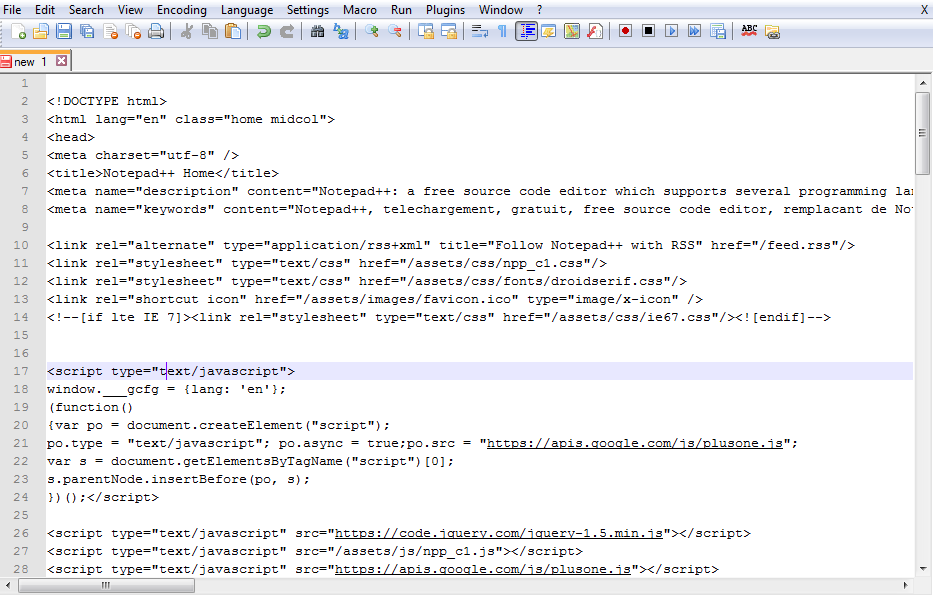The height and width of the screenshot is (595, 933).
Task: Open the Language menu
Action: [x=246, y=9]
